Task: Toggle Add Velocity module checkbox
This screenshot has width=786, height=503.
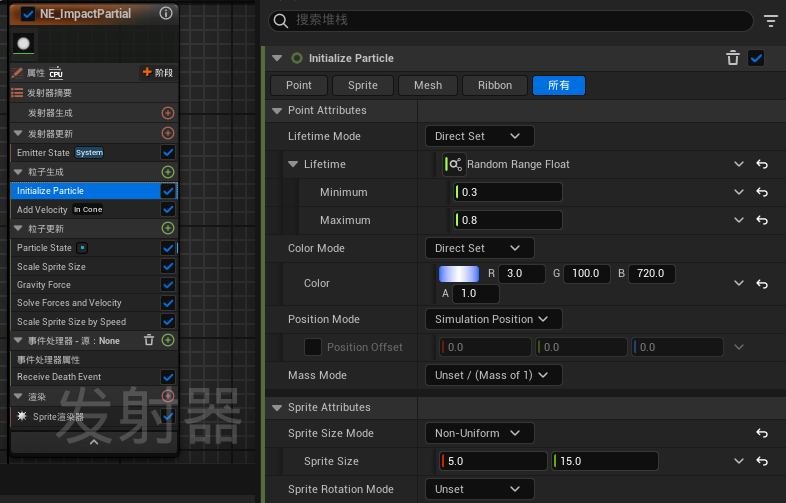Action: [x=168, y=209]
